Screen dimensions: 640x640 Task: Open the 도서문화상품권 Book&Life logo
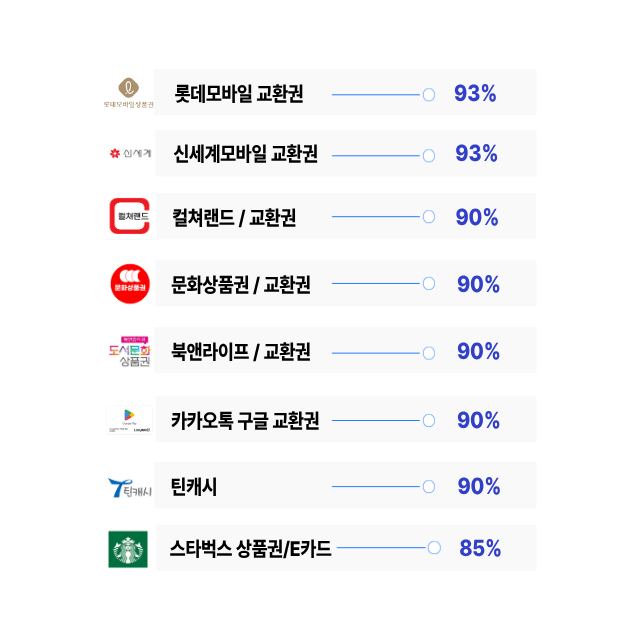click(x=129, y=351)
